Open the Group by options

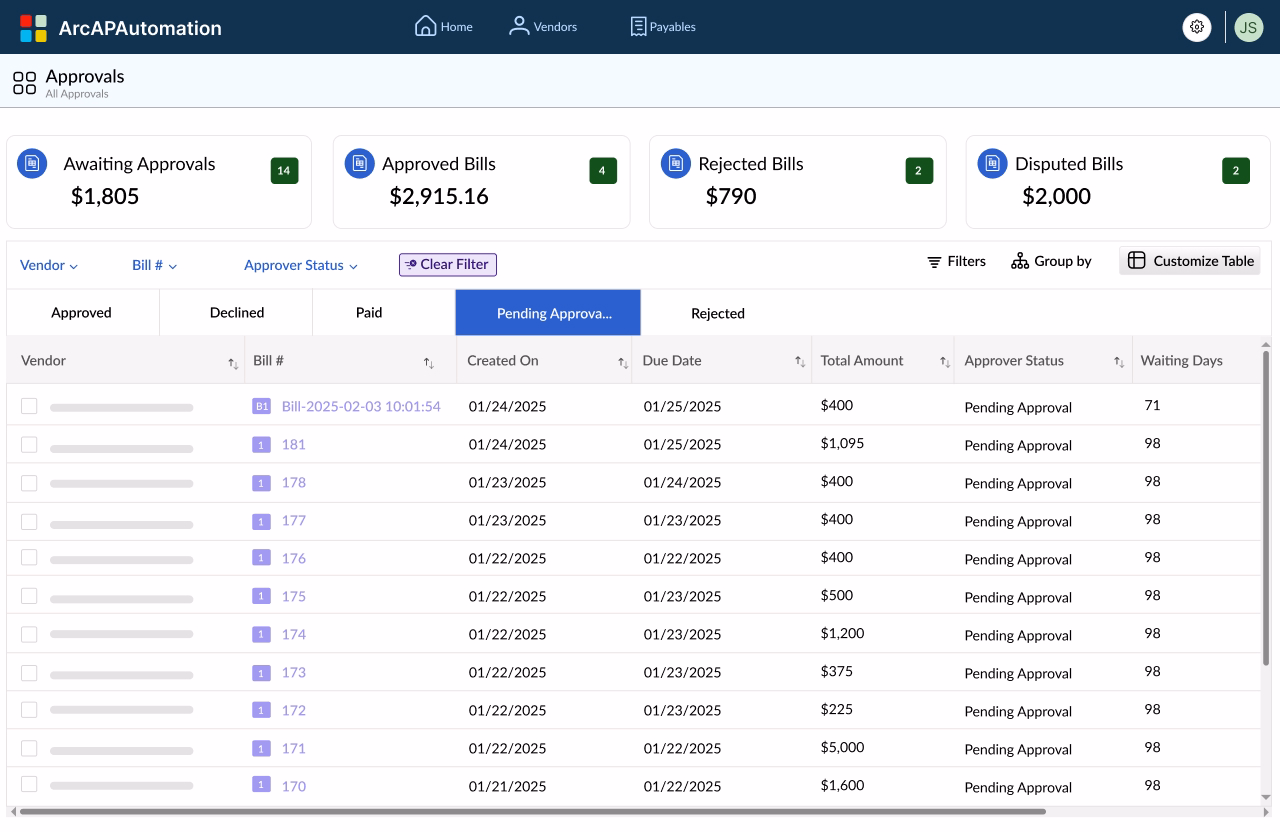pyautogui.click(x=1051, y=261)
